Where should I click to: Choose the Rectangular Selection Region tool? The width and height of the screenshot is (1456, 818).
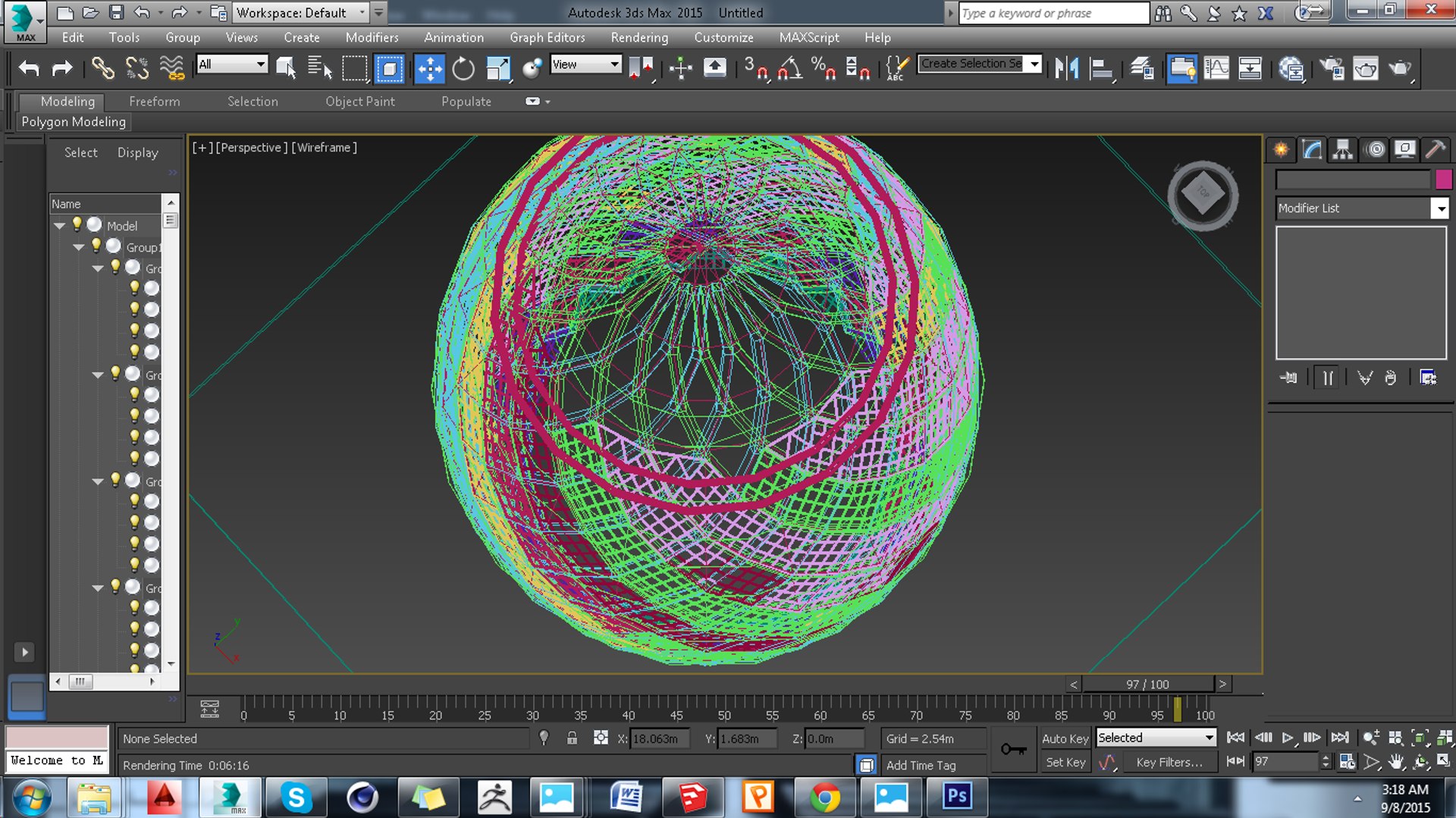(x=354, y=68)
